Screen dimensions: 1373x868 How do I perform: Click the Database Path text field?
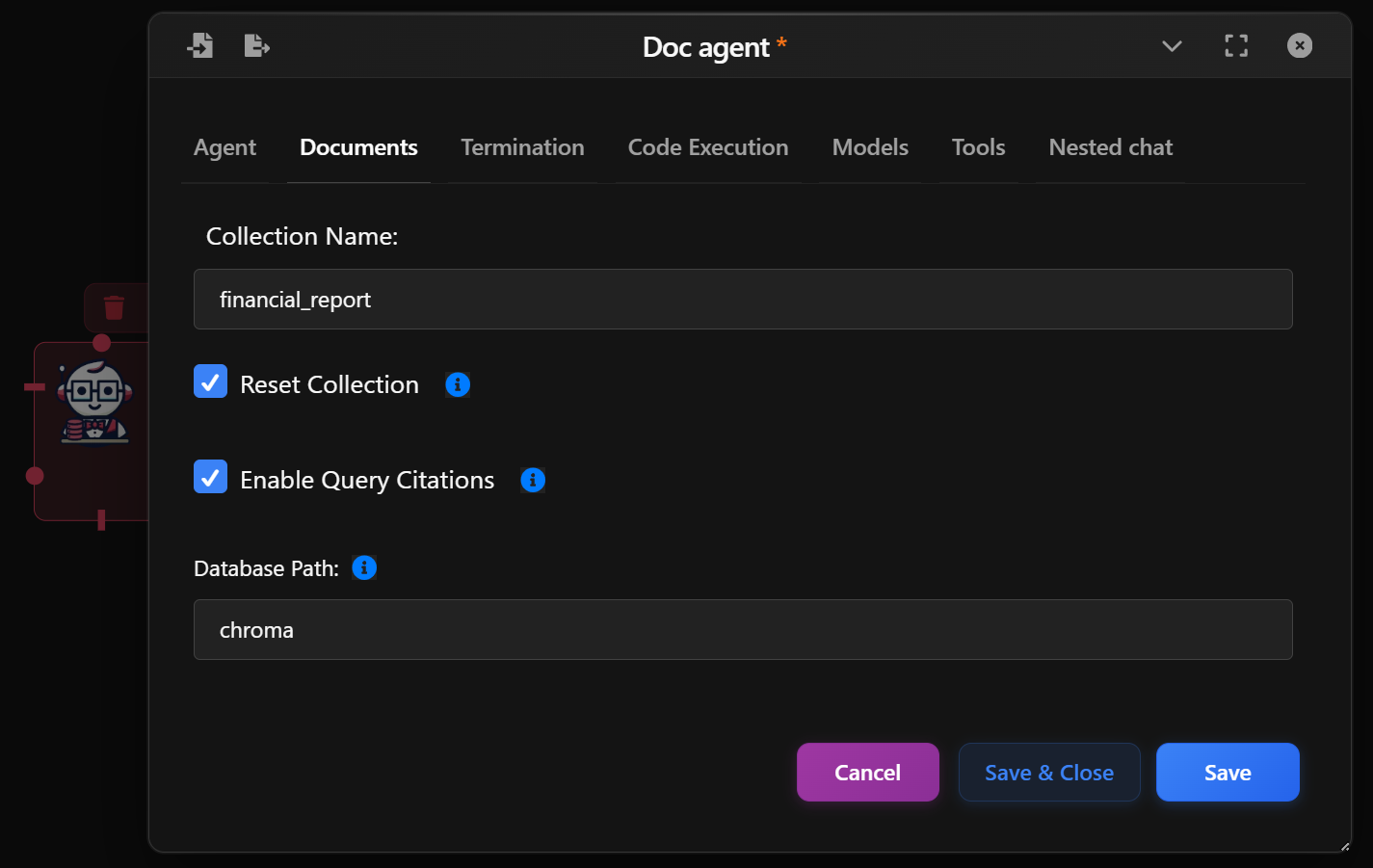(x=742, y=629)
